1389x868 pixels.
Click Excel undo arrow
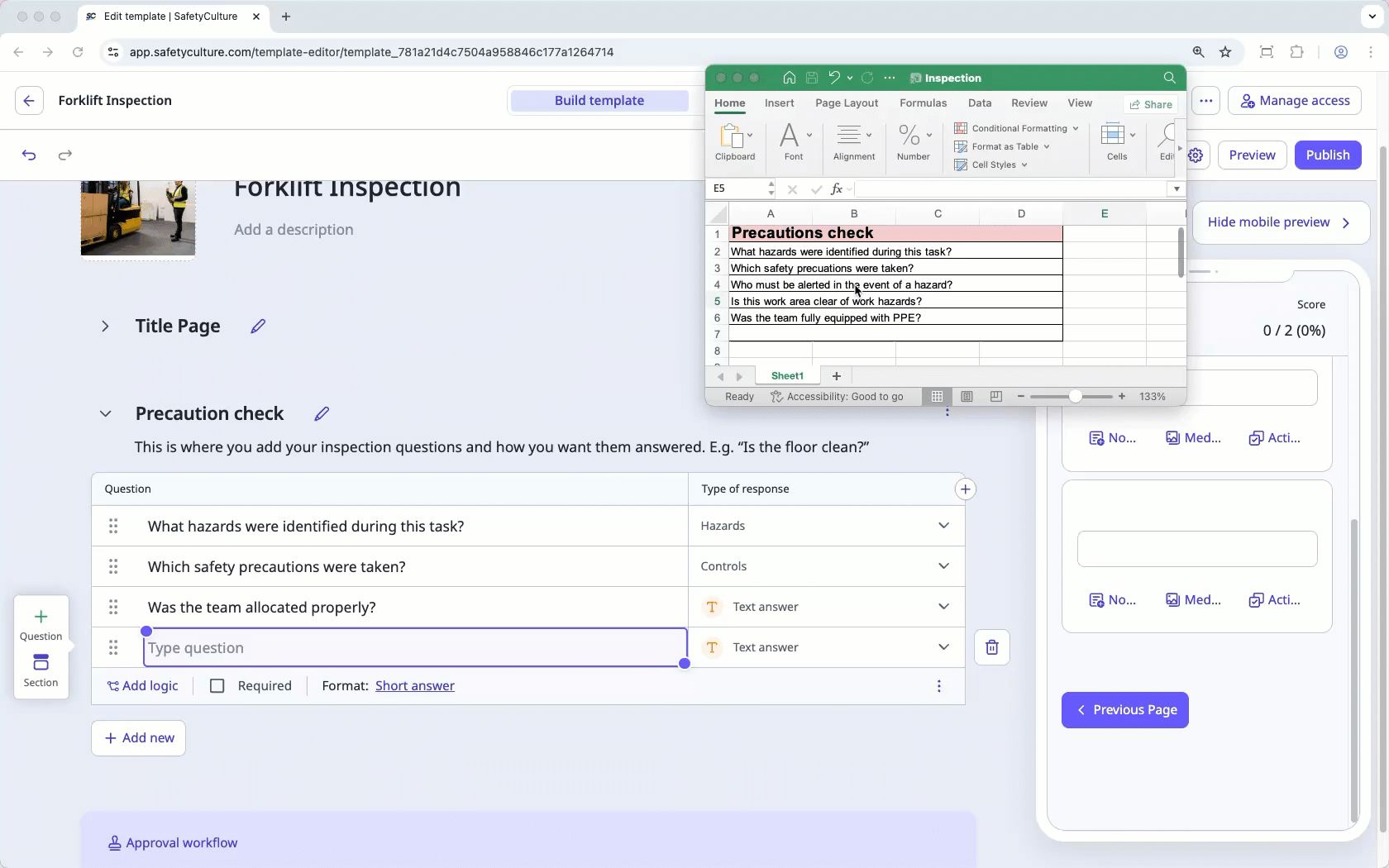834,78
